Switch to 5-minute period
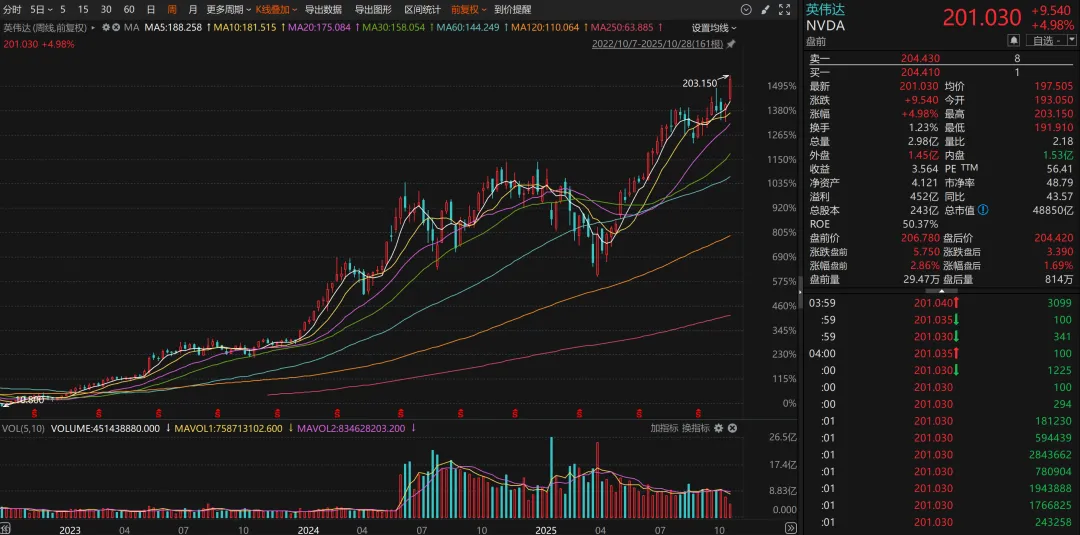Screen dimensions: 1080x535 [x=63, y=10]
